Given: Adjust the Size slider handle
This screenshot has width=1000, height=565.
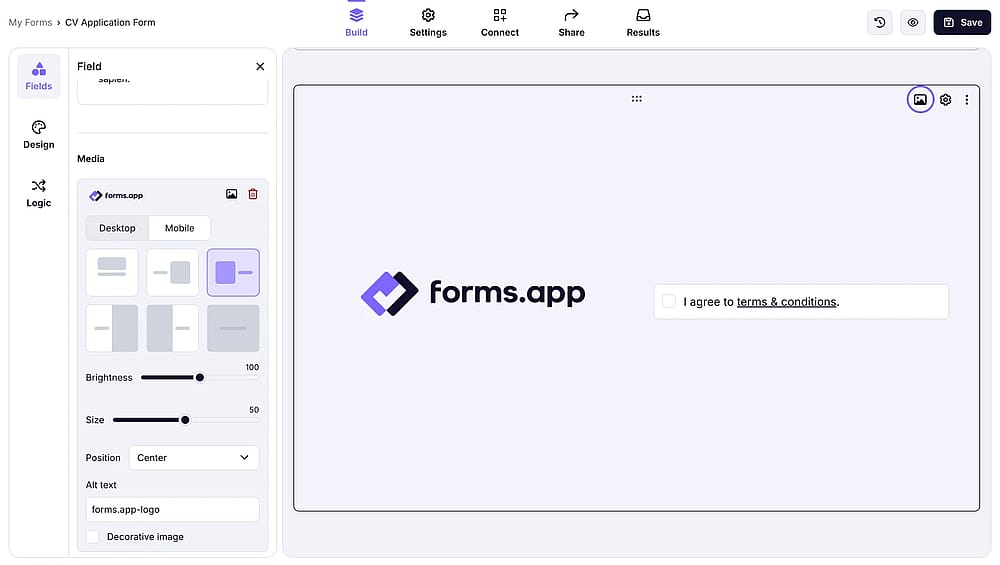Looking at the screenshot, I should pyautogui.click(x=185, y=420).
